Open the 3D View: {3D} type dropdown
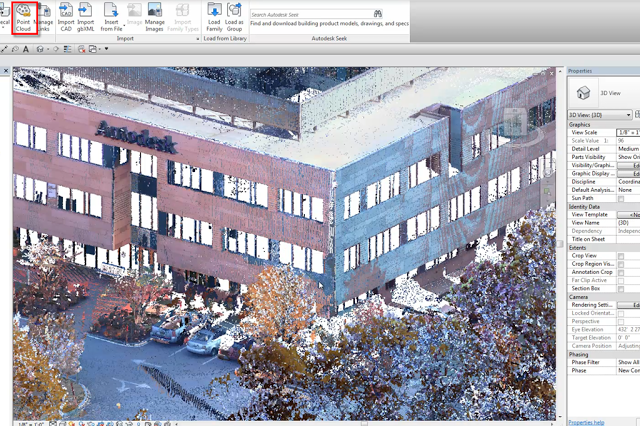The image size is (640, 426). [x=600, y=115]
